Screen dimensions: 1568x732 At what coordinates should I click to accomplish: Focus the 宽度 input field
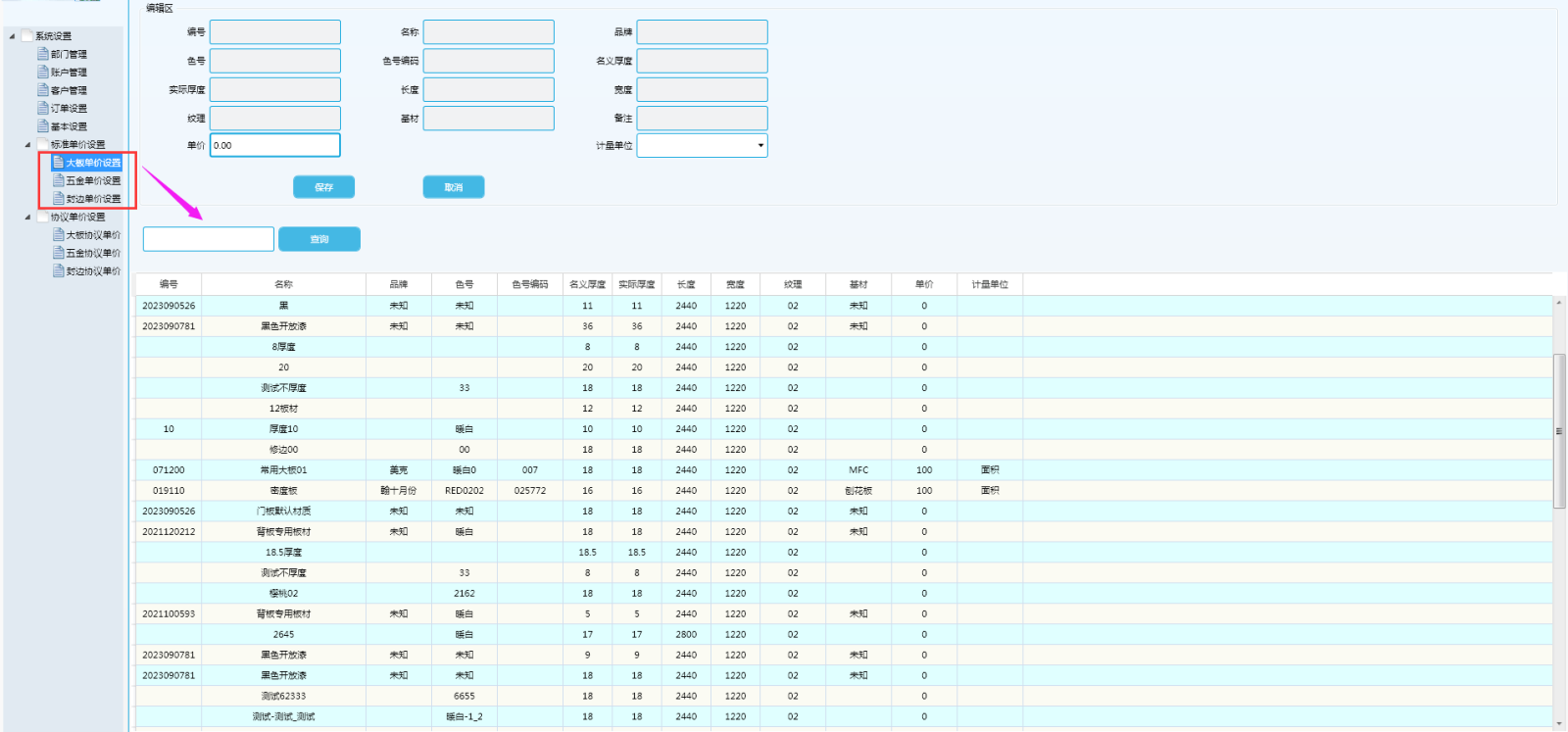(x=703, y=89)
